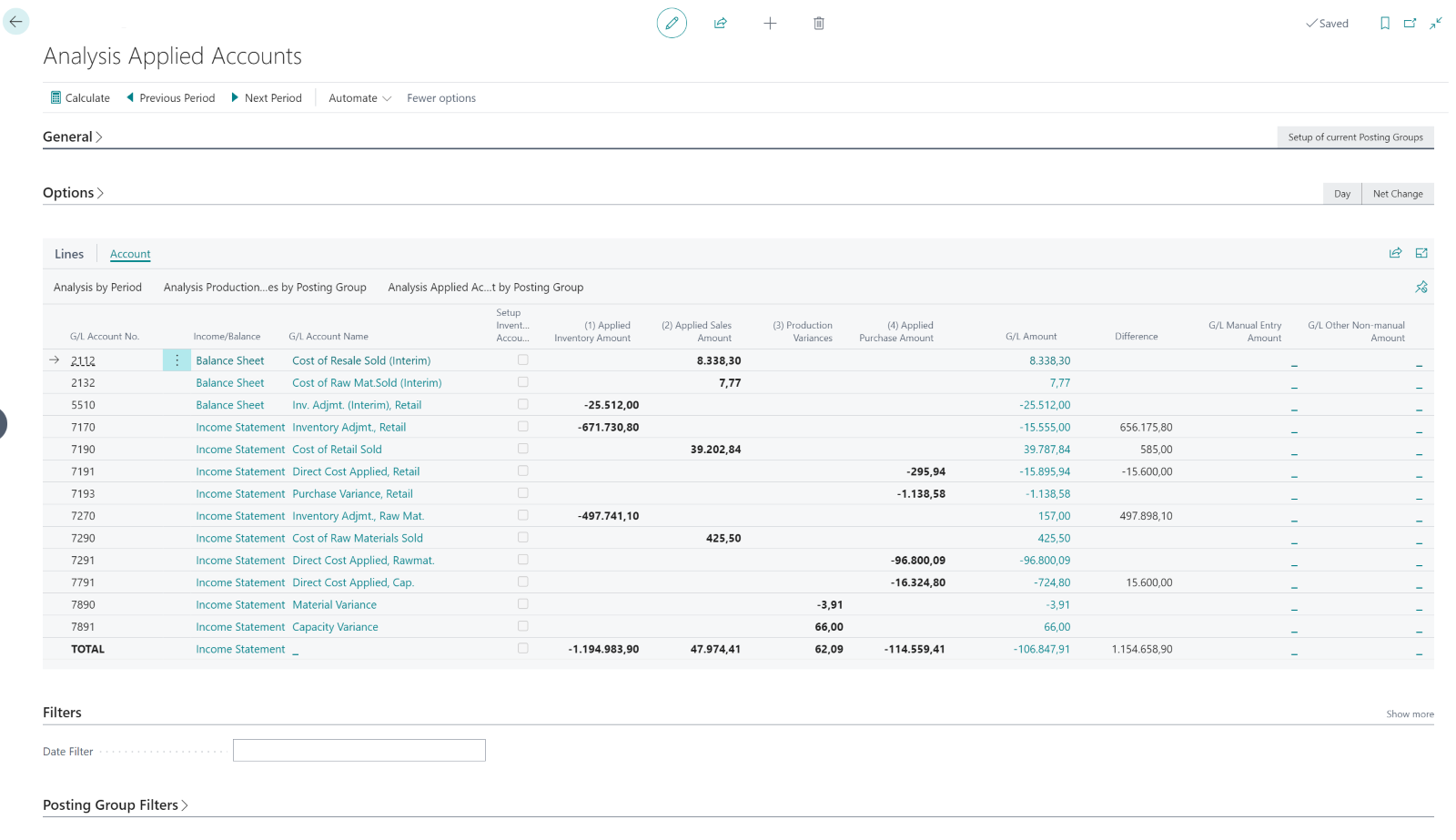Click the Calculate action

click(80, 97)
